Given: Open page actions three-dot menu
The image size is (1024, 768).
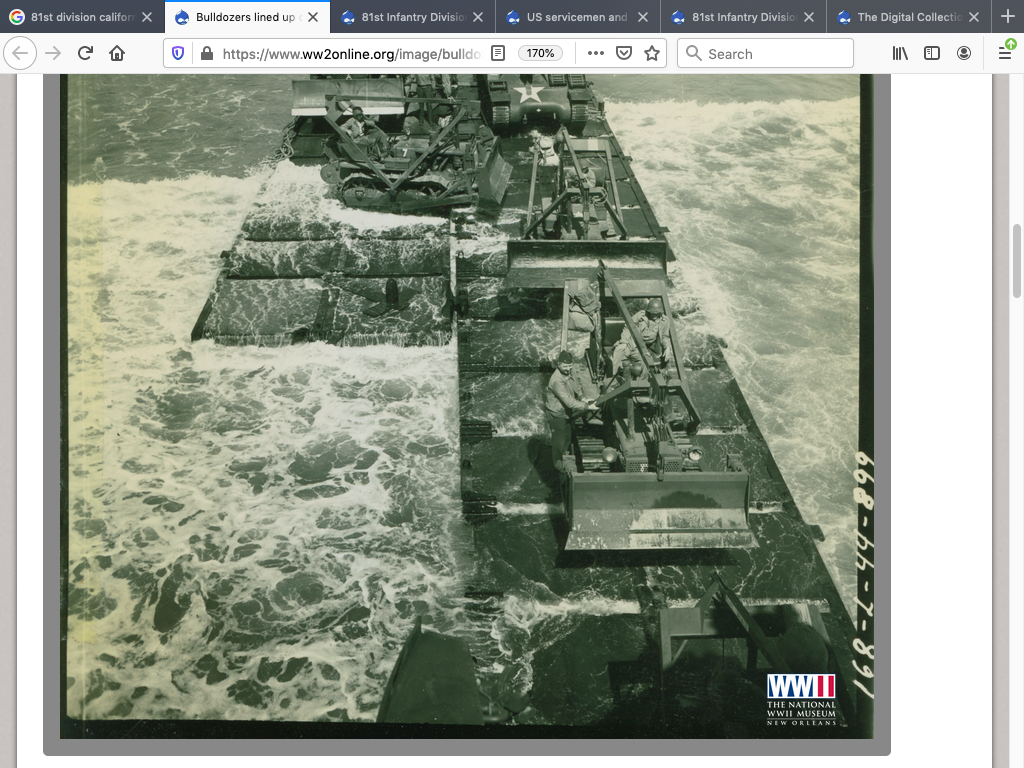Looking at the screenshot, I should [596, 54].
